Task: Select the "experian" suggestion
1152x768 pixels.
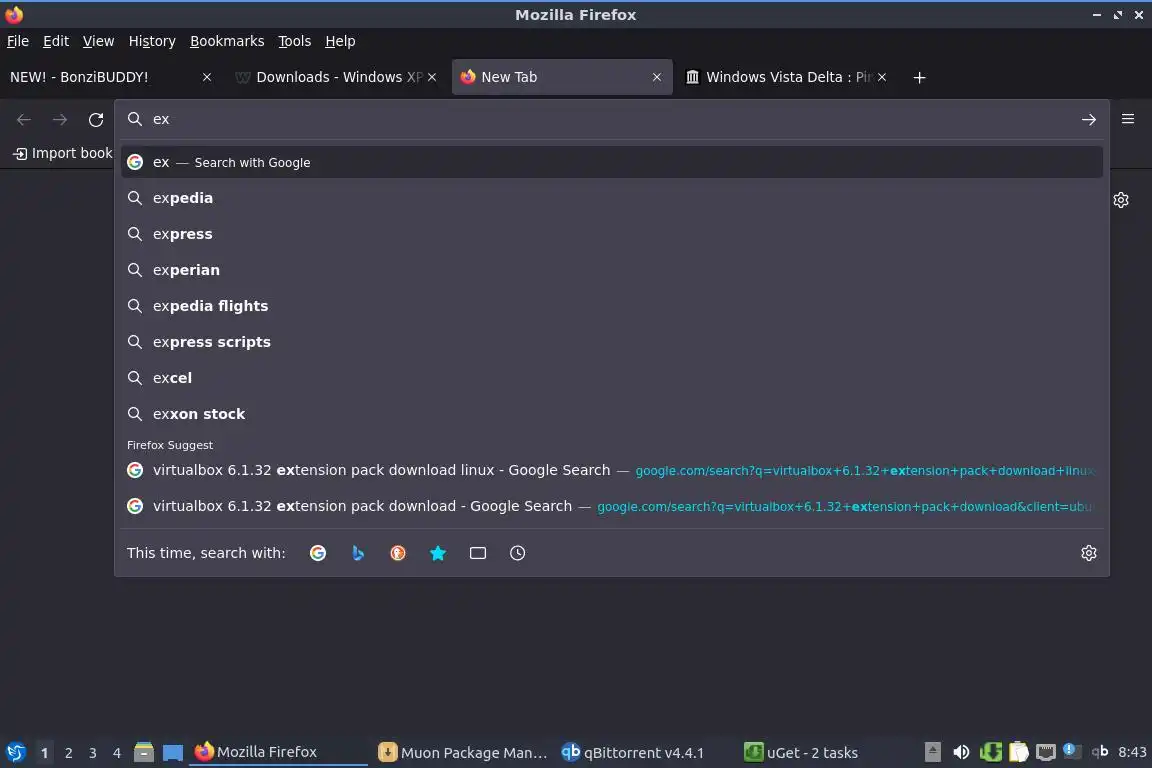Action: pos(611,270)
